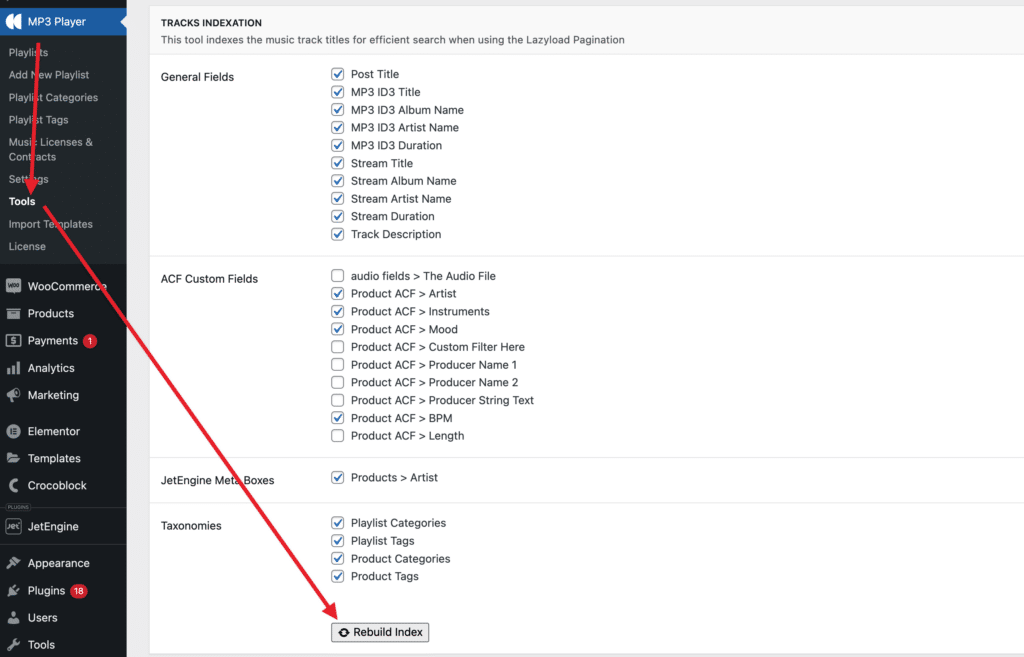
Task: Click the WooCommerce sidebar icon
Action: point(13,286)
